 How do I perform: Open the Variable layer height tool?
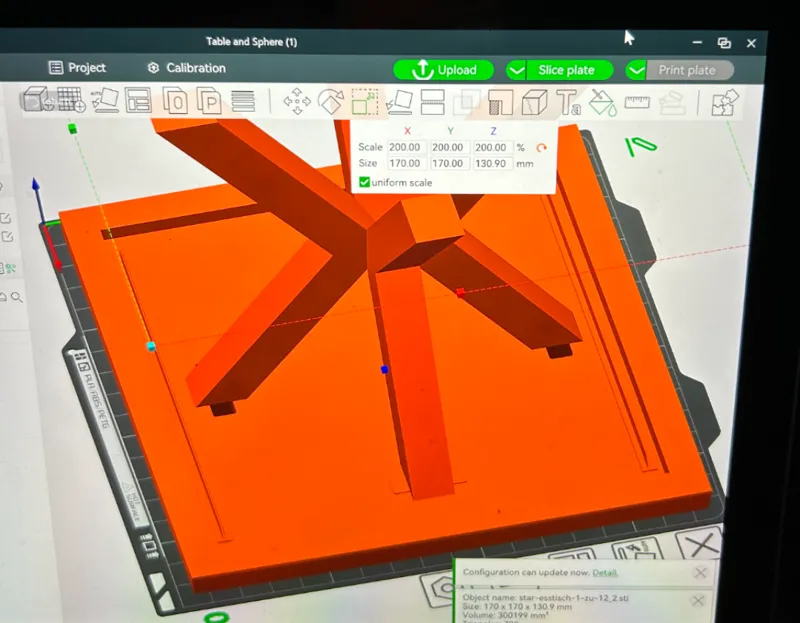click(x=243, y=101)
